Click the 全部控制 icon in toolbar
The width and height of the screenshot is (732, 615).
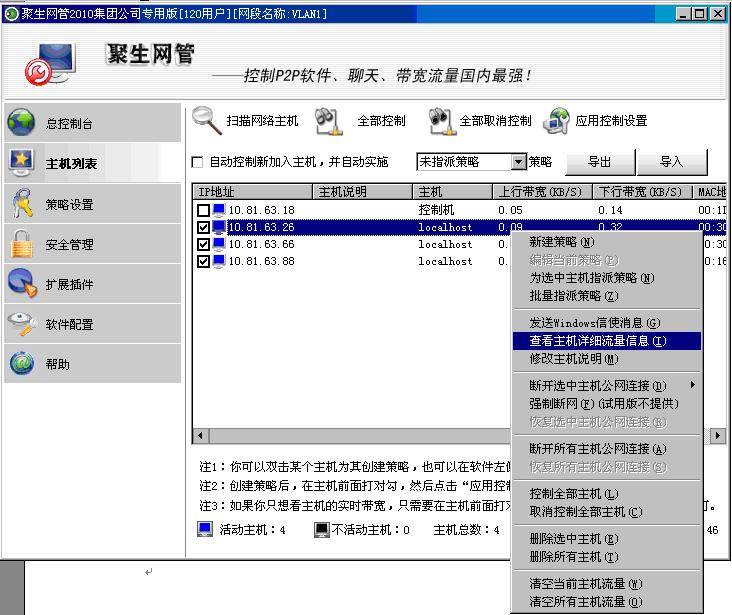[x=330, y=121]
